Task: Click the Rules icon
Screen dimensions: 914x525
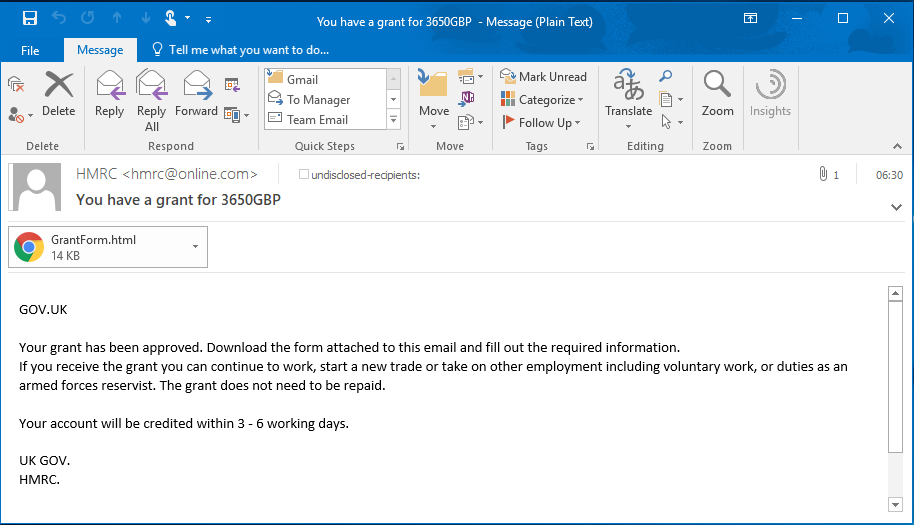Action: pyautogui.click(x=470, y=76)
